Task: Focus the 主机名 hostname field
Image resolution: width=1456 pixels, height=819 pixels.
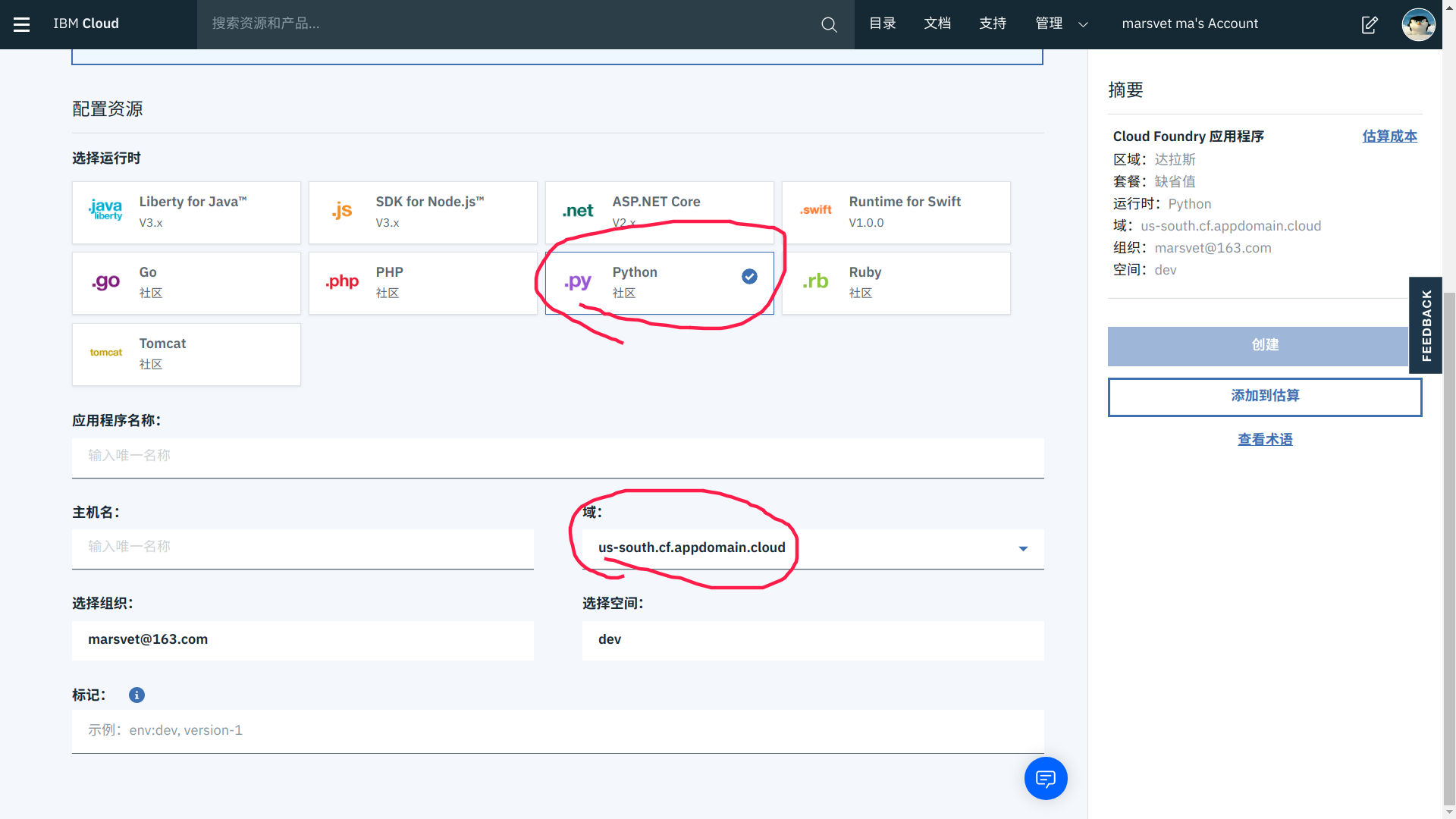Action: 303,548
